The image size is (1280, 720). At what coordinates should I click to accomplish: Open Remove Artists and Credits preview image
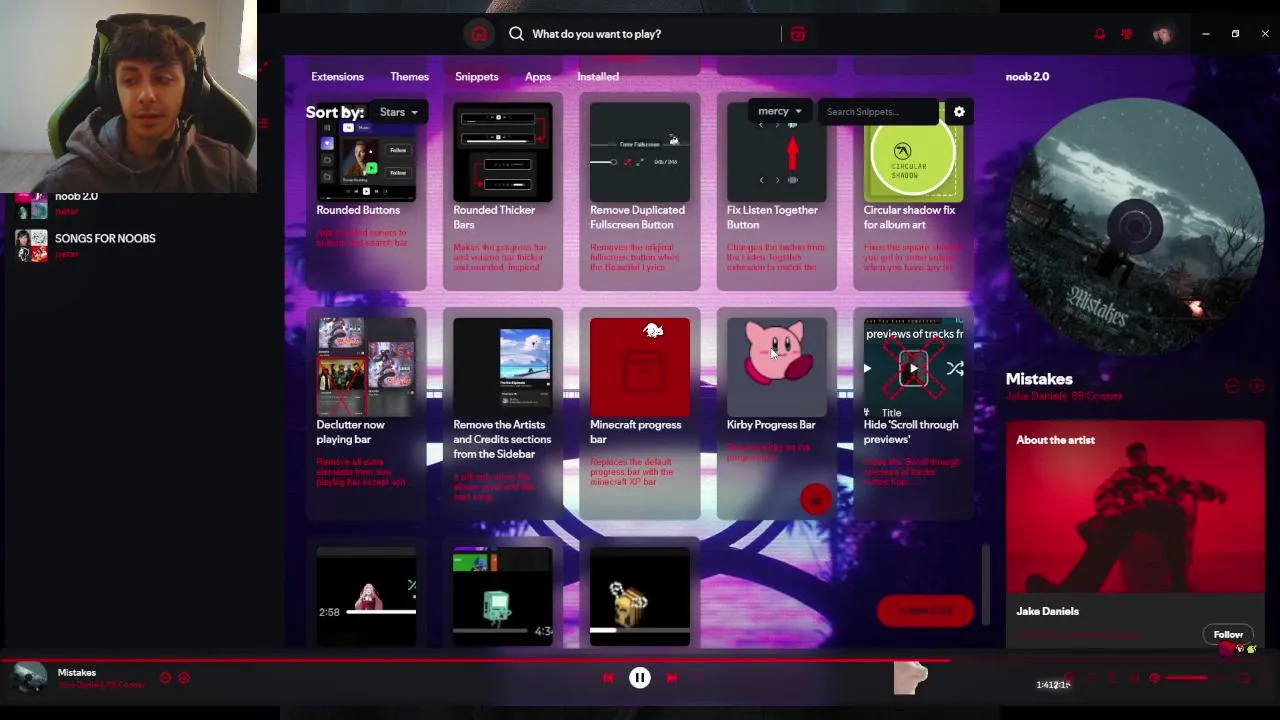pyautogui.click(x=503, y=367)
